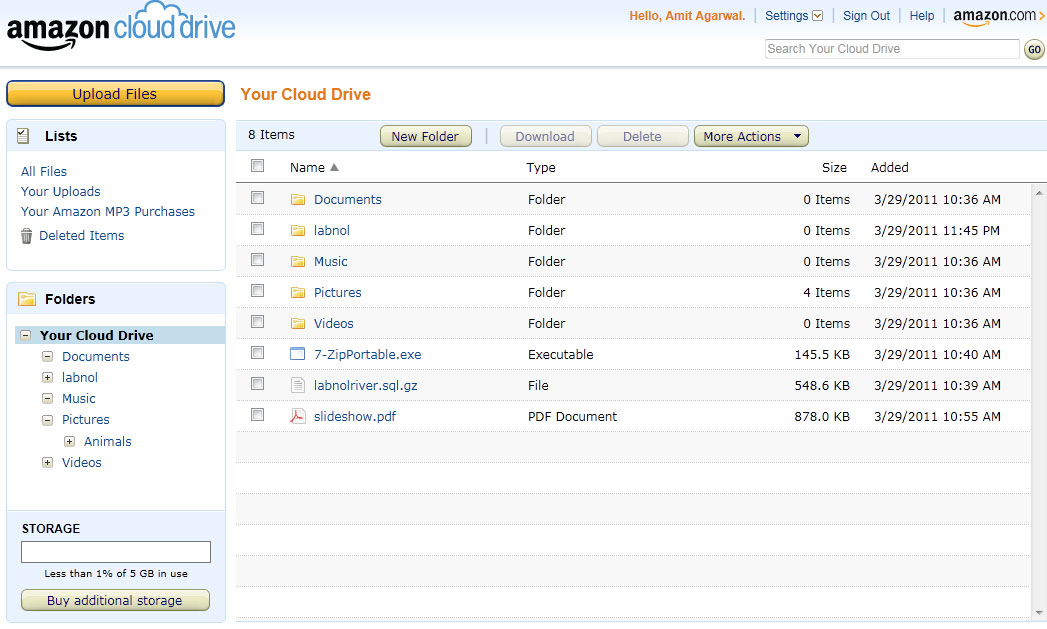
Task: Click the file list scrollbar up arrow
Action: tap(1039, 193)
